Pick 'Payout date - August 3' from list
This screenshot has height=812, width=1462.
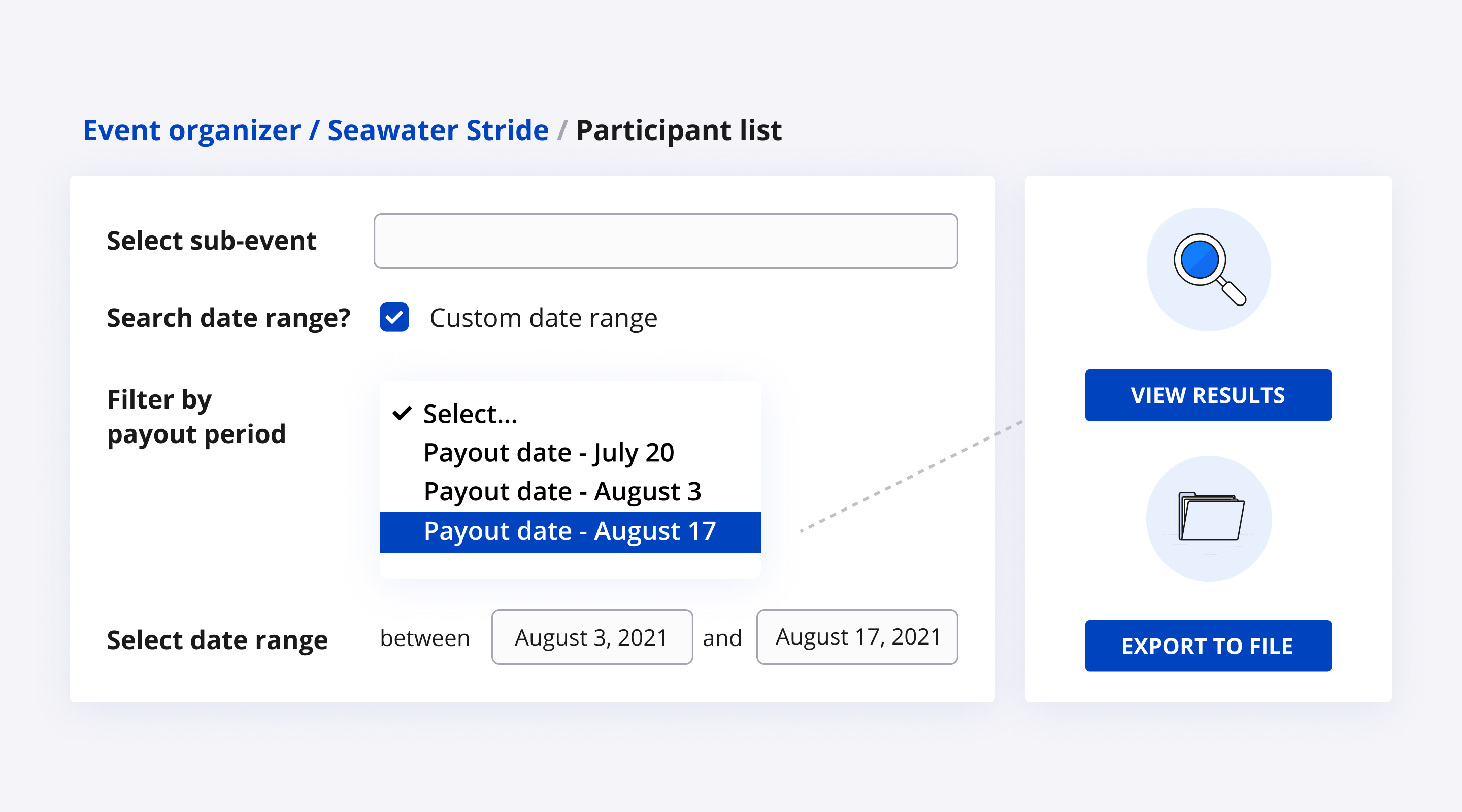click(562, 491)
